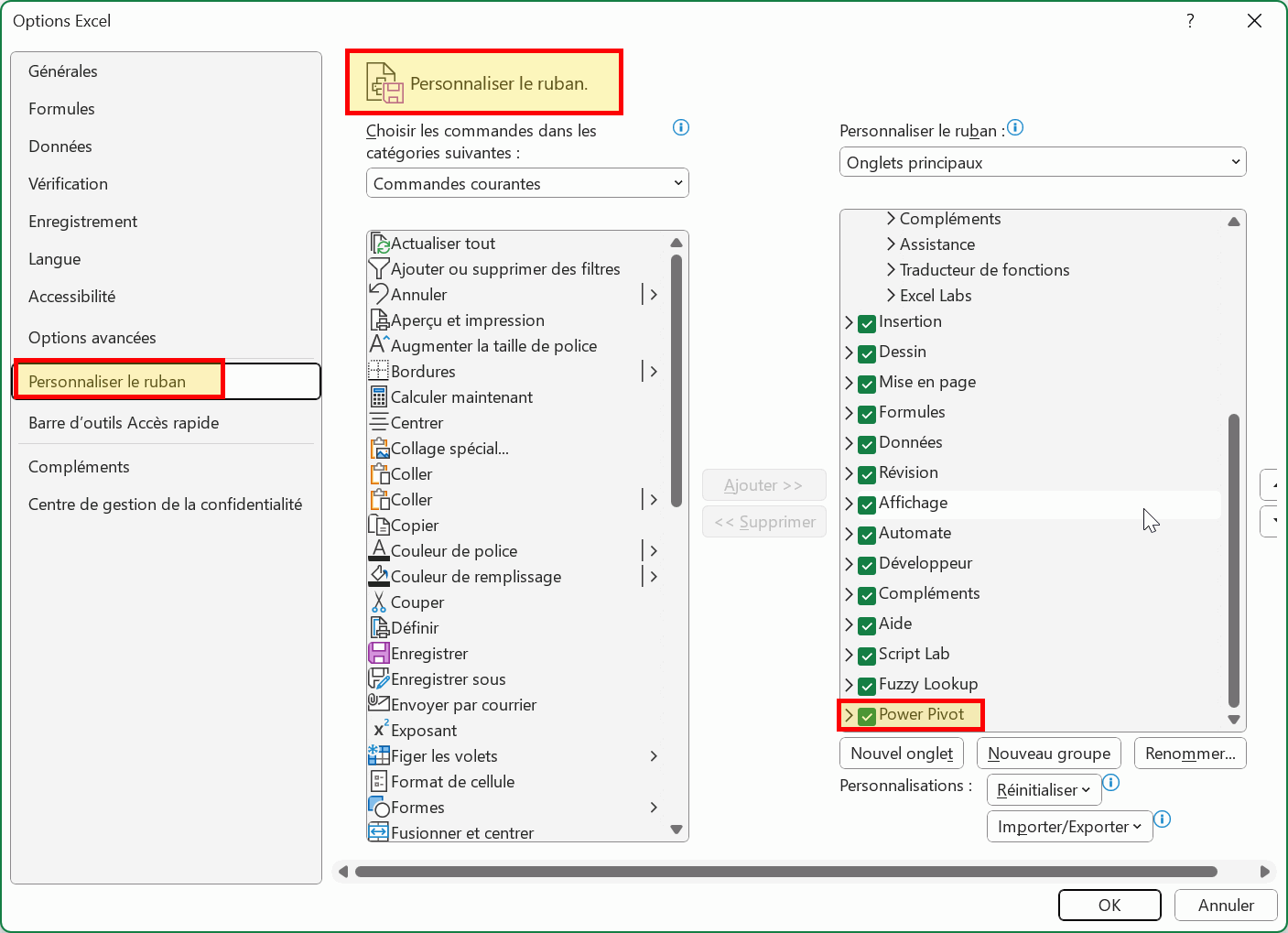1288x933 pixels.
Task: Open Centre de gestion de la confidentialité
Action: tap(166, 504)
